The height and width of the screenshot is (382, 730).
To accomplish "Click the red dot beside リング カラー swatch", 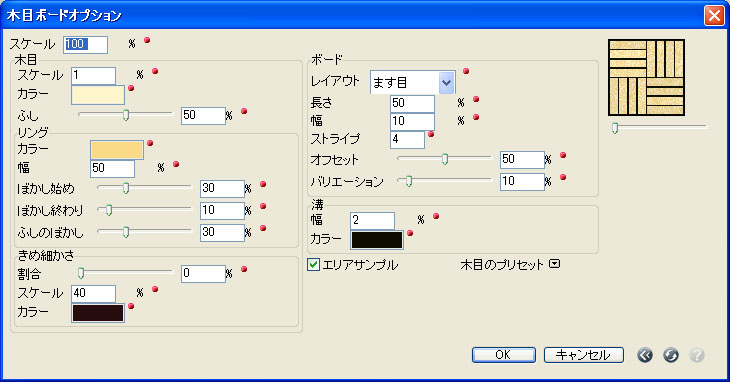I will (x=150, y=143).
